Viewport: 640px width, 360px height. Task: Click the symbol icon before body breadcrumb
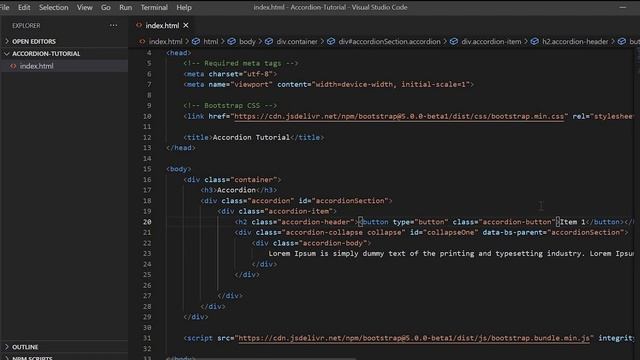[x=232, y=41]
